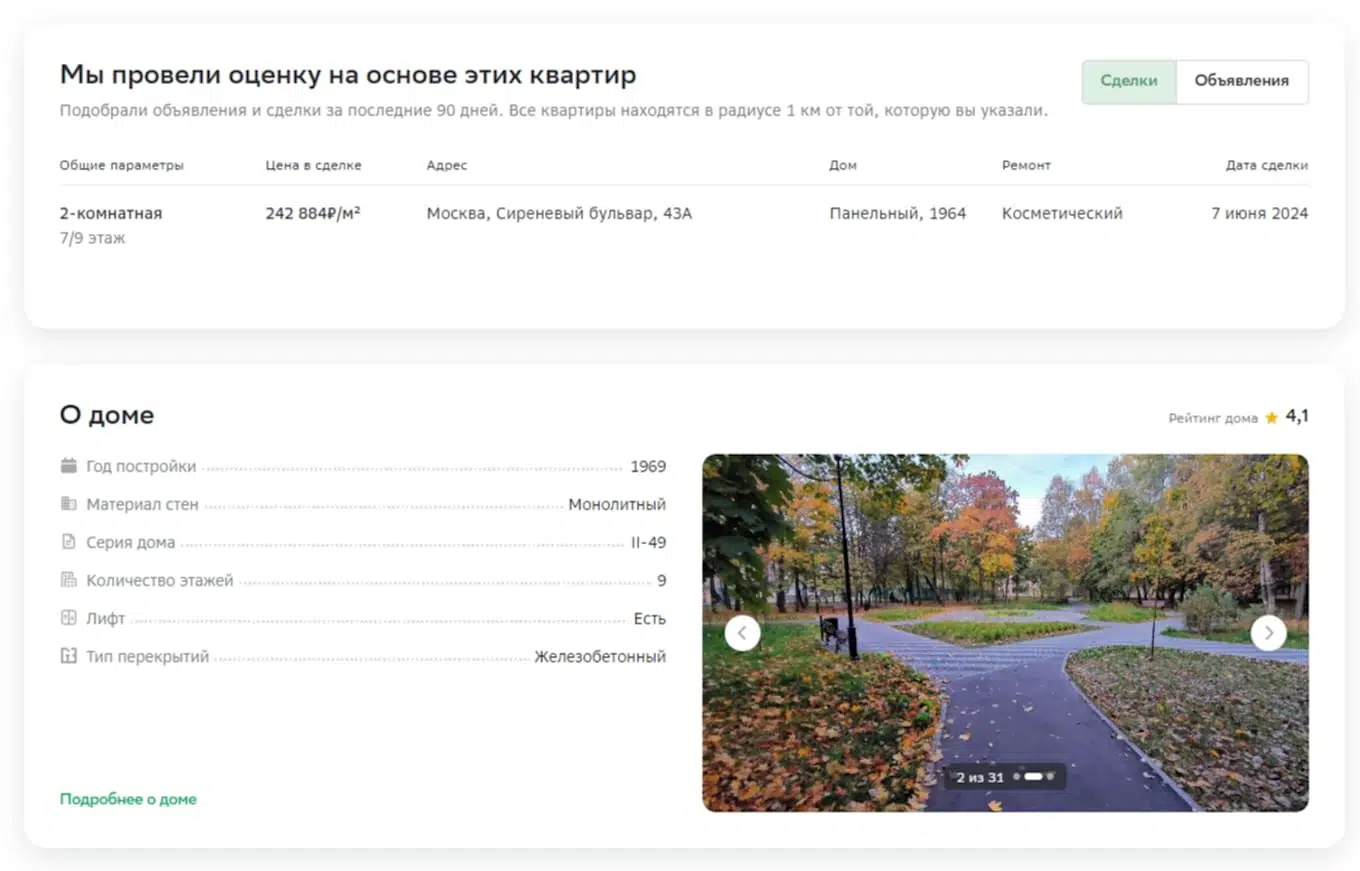Click the Адрес column header
This screenshot has height=871, width=1360.
click(x=447, y=165)
